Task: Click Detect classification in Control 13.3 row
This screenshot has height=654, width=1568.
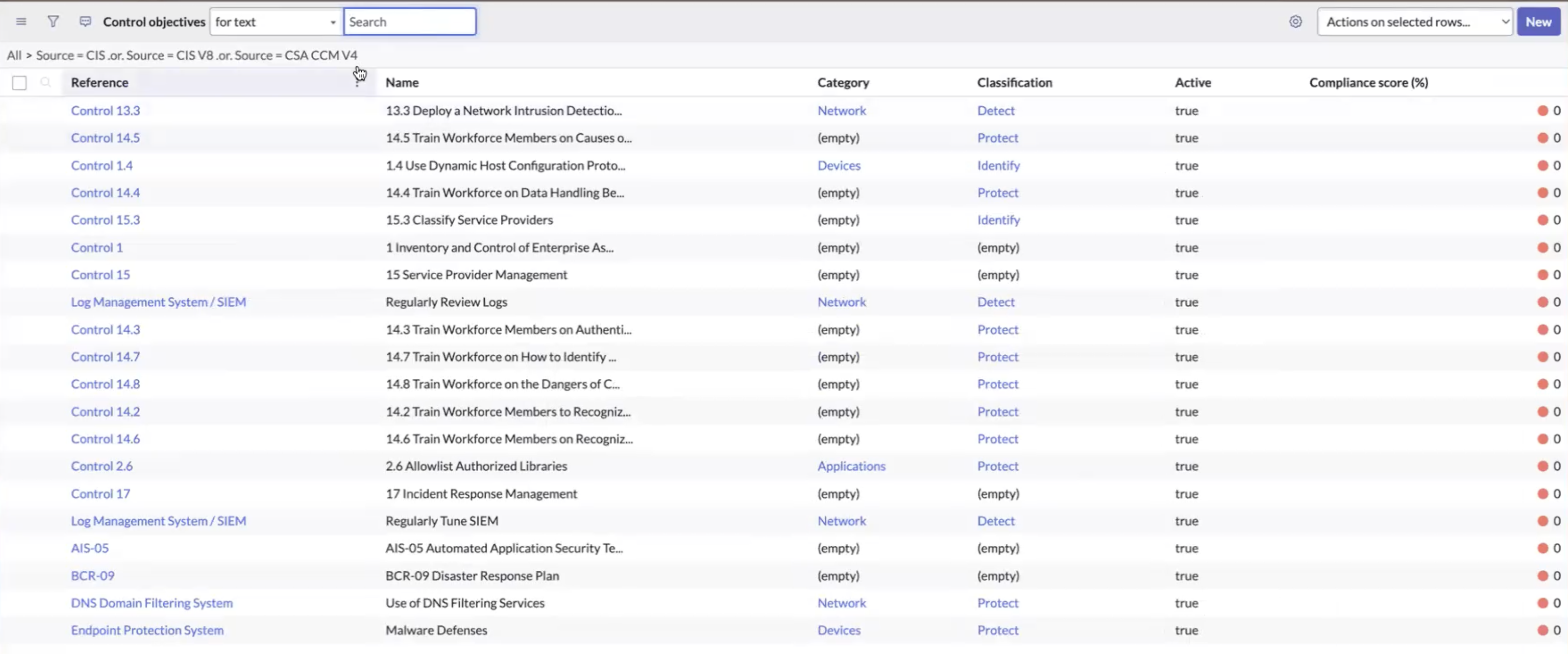Action: pyautogui.click(x=996, y=111)
